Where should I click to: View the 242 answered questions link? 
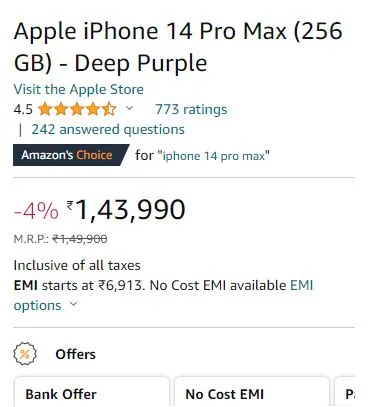click(108, 129)
